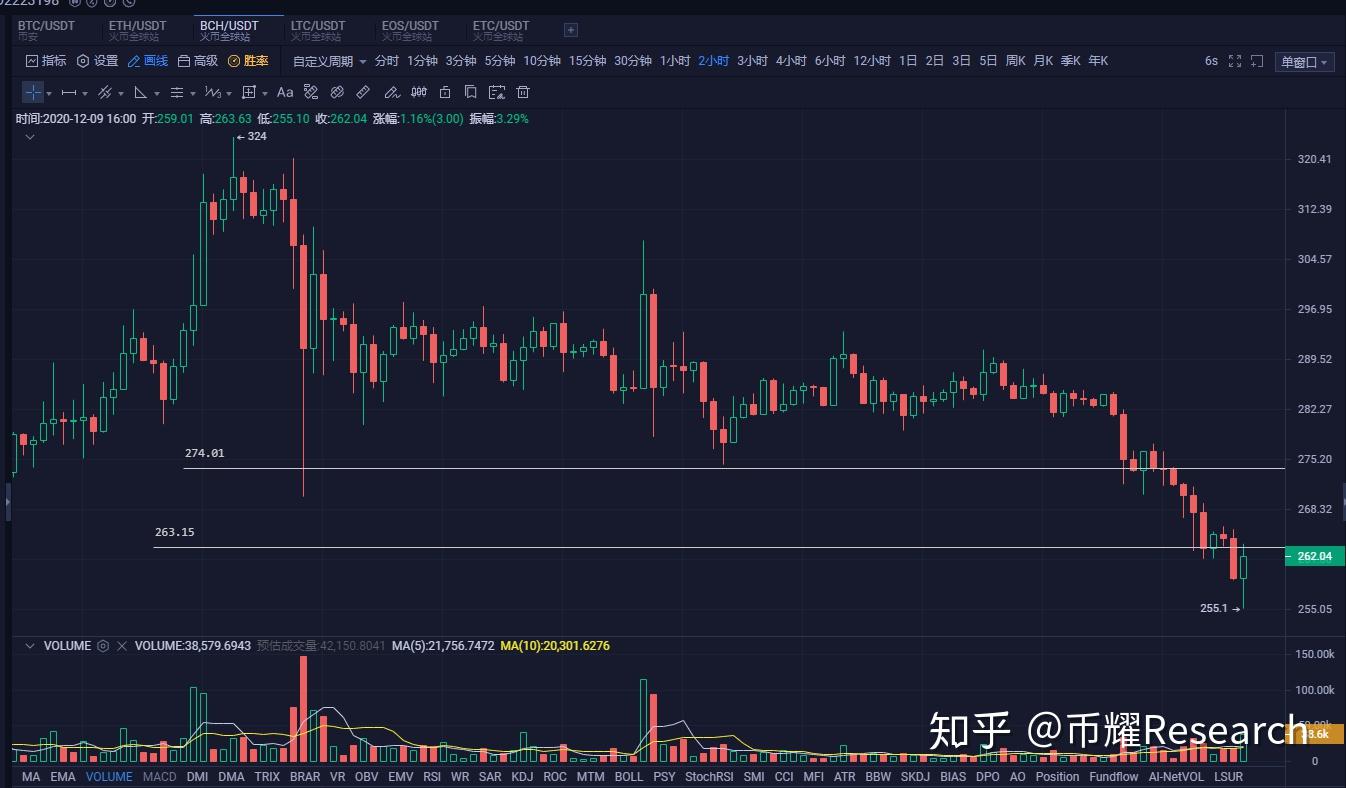Switch to the LTC/USDT tab

click(x=318, y=30)
